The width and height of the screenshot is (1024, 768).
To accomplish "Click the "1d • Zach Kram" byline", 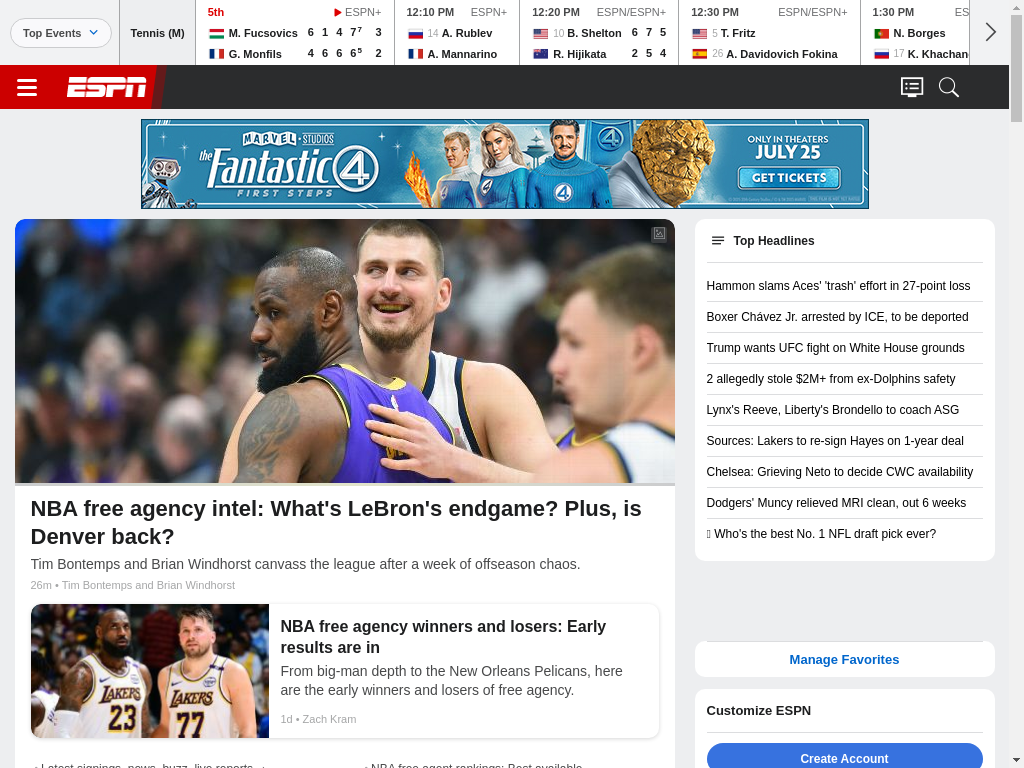I will [318, 719].
